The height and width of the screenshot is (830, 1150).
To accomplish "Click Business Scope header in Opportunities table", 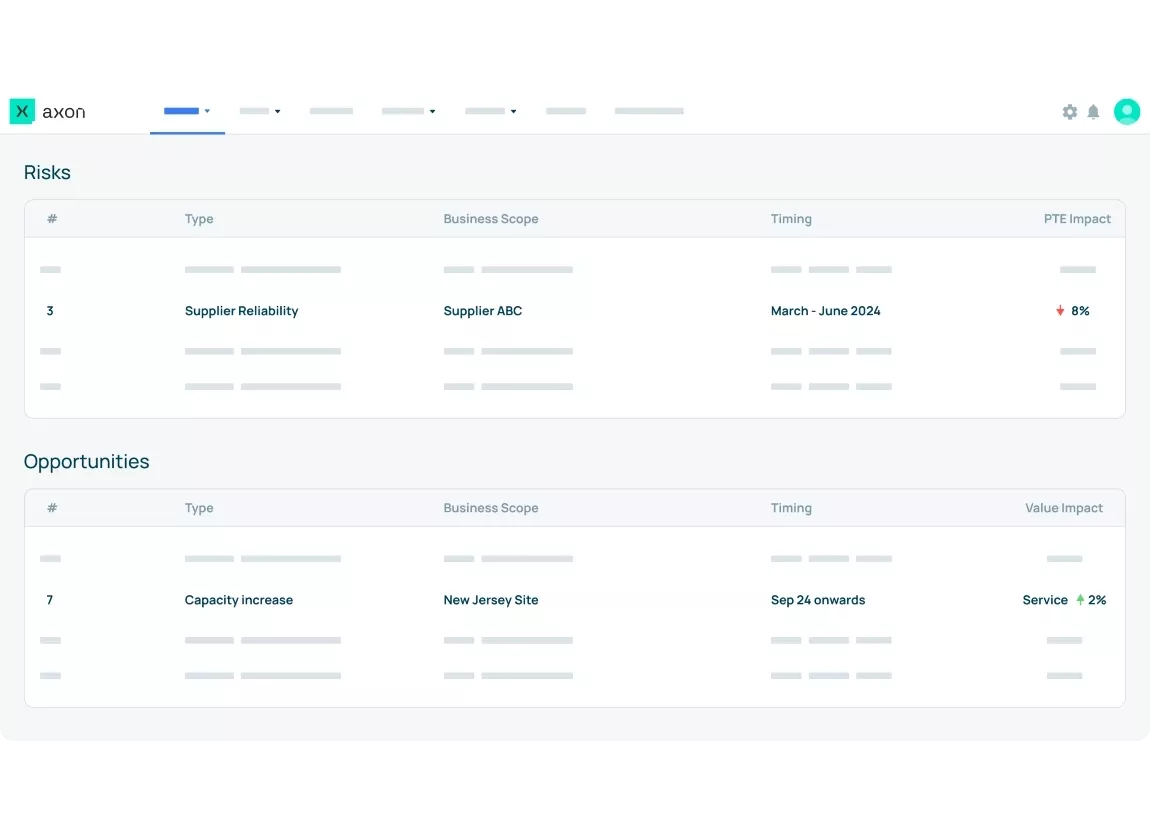I will 491,507.
